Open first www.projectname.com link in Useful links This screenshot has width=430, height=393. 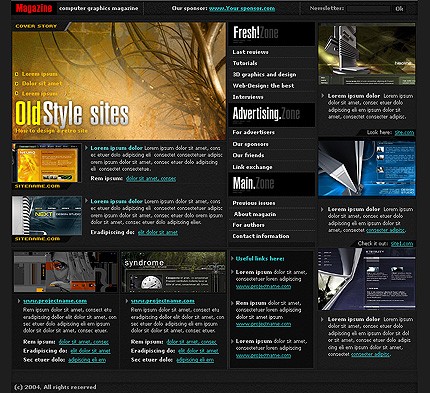pos(263,287)
